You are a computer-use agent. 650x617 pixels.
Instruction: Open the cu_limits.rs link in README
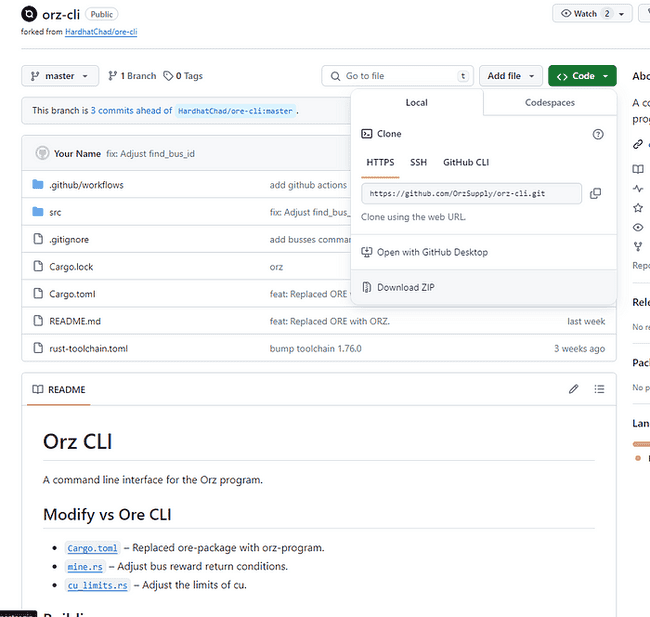pos(97,585)
